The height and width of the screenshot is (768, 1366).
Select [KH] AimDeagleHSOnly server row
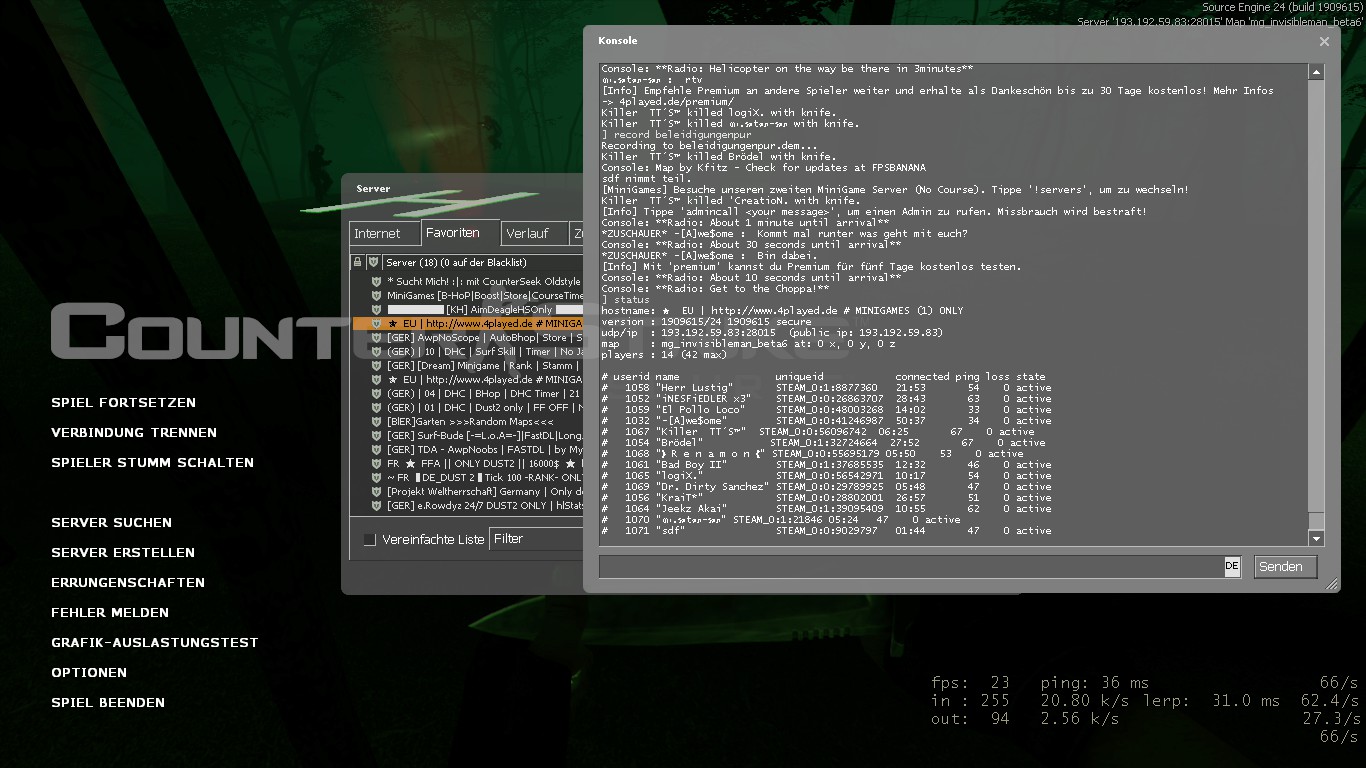(x=468, y=310)
